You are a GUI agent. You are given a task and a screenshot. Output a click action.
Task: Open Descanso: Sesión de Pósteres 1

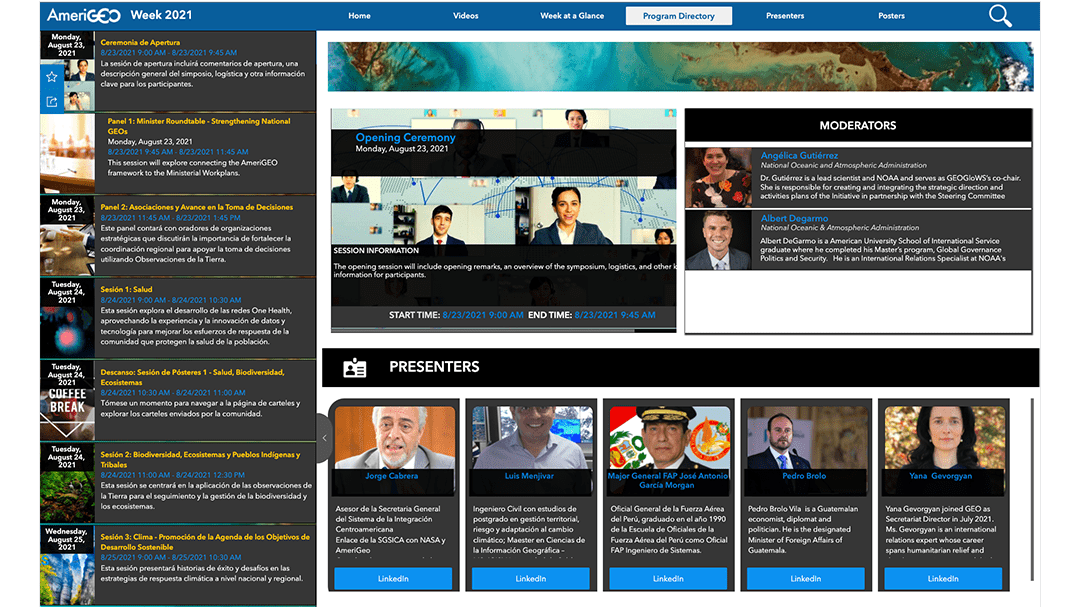pyautogui.click(x=178, y=400)
